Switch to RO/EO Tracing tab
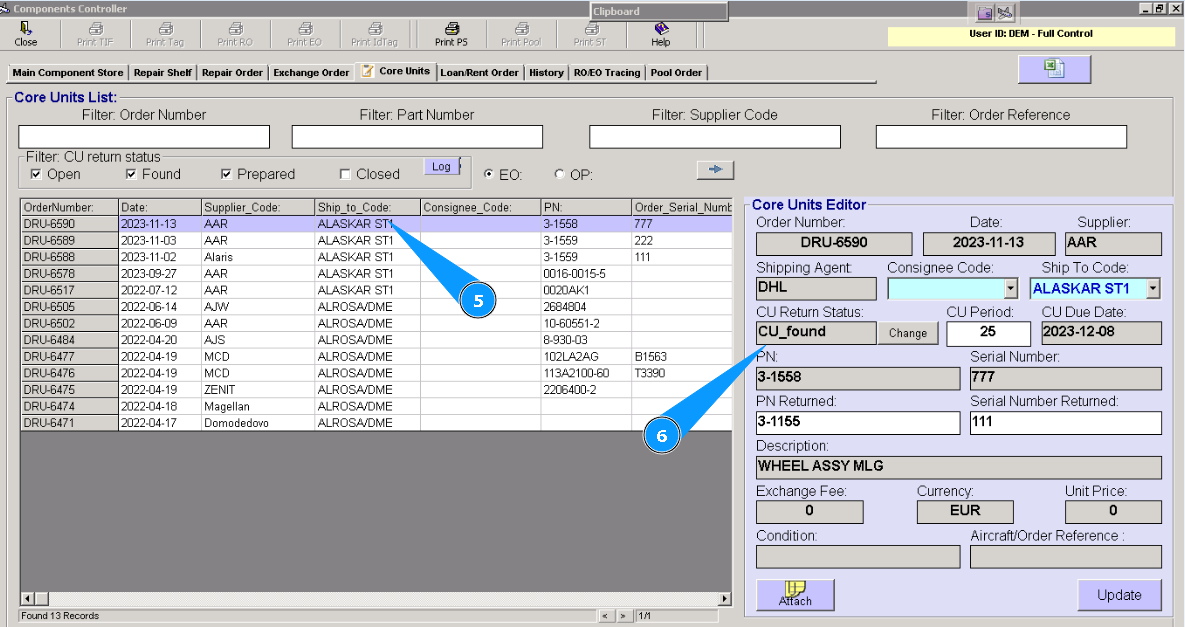The width and height of the screenshot is (1185, 627). [x=607, y=73]
